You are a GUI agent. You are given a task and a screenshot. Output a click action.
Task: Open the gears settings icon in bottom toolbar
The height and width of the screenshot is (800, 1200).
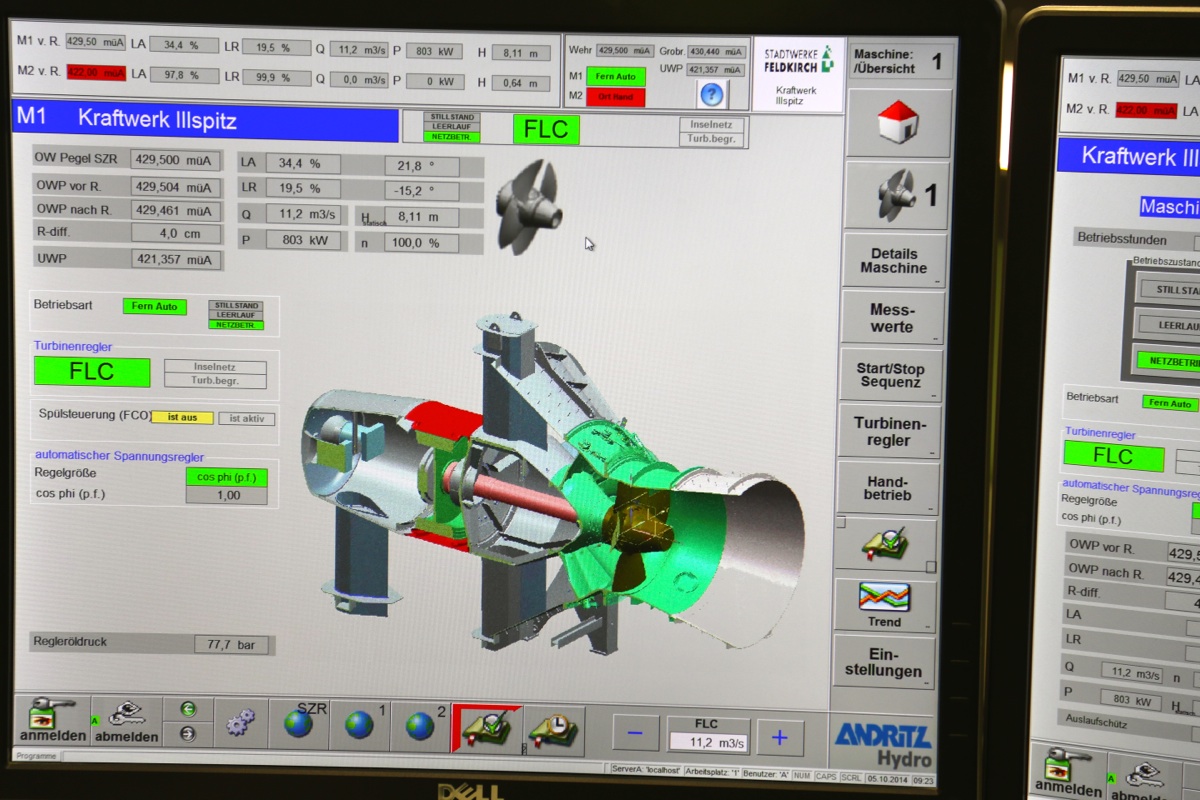click(240, 722)
